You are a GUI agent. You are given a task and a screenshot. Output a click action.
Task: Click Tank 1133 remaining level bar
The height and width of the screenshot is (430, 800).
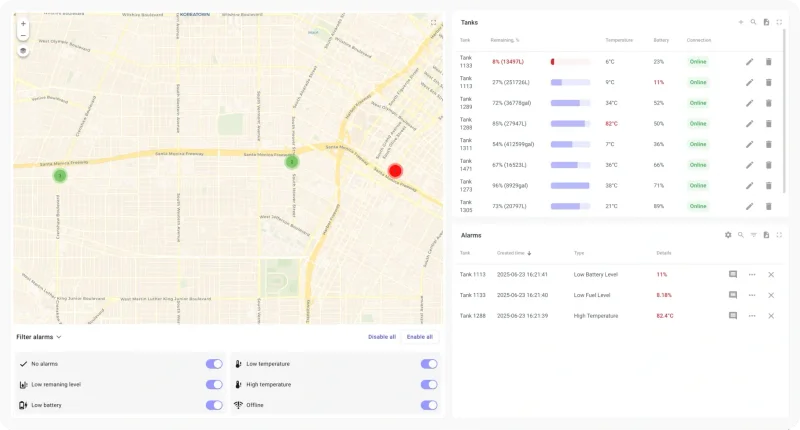click(570, 62)
